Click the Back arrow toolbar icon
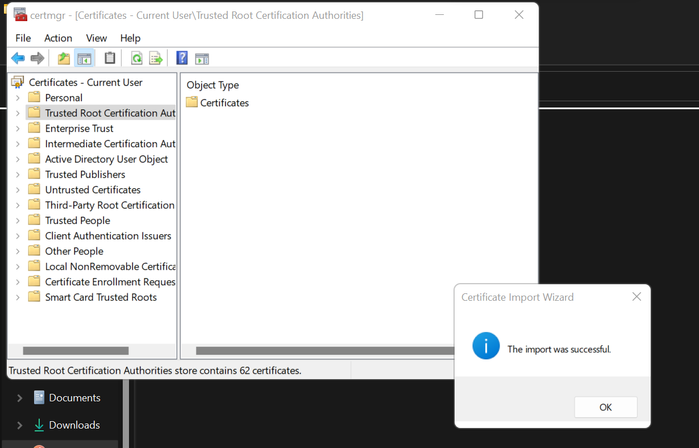 click(18, 58)
